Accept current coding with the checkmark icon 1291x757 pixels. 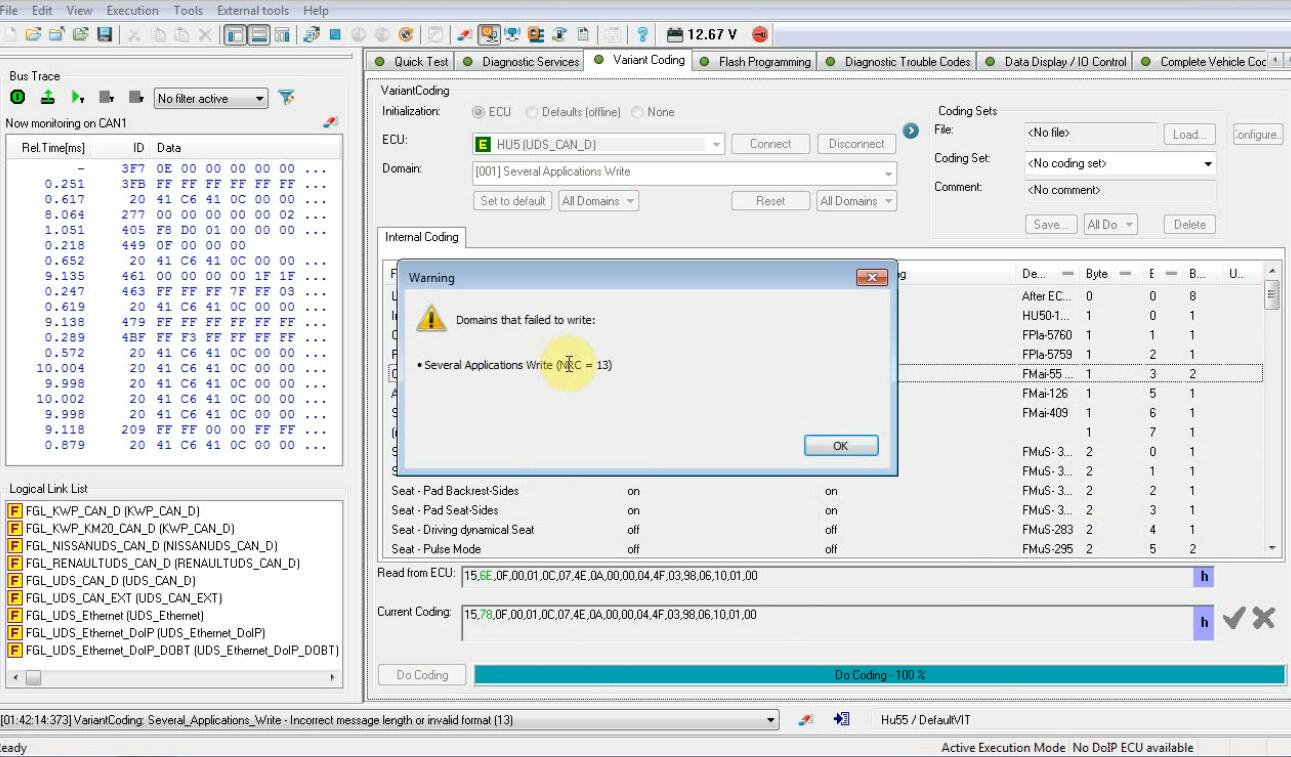(1233, 619)
